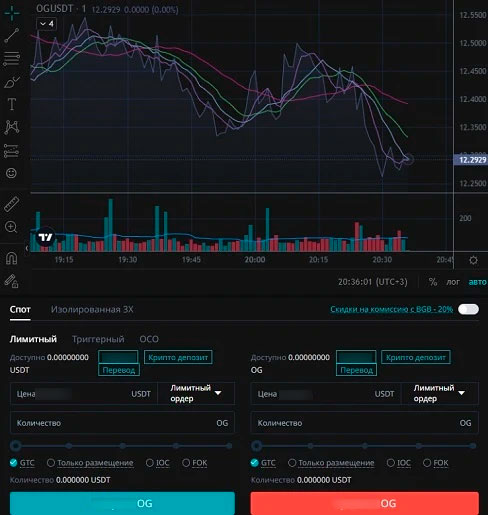
Task: Switch to the Спот tab
Action: click(20, 309)
